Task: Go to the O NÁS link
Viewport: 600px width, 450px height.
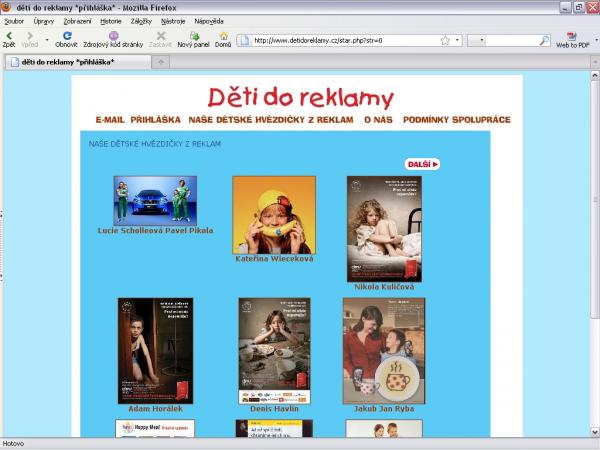Action: click(378, 120)
